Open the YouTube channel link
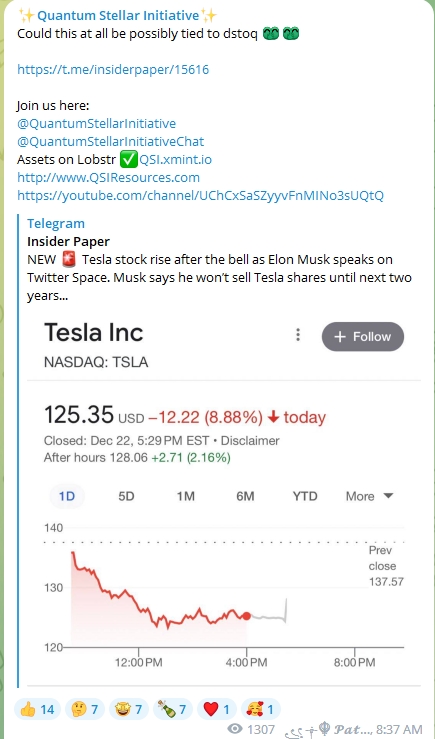 pyautogui.click(x=200, y=196)
